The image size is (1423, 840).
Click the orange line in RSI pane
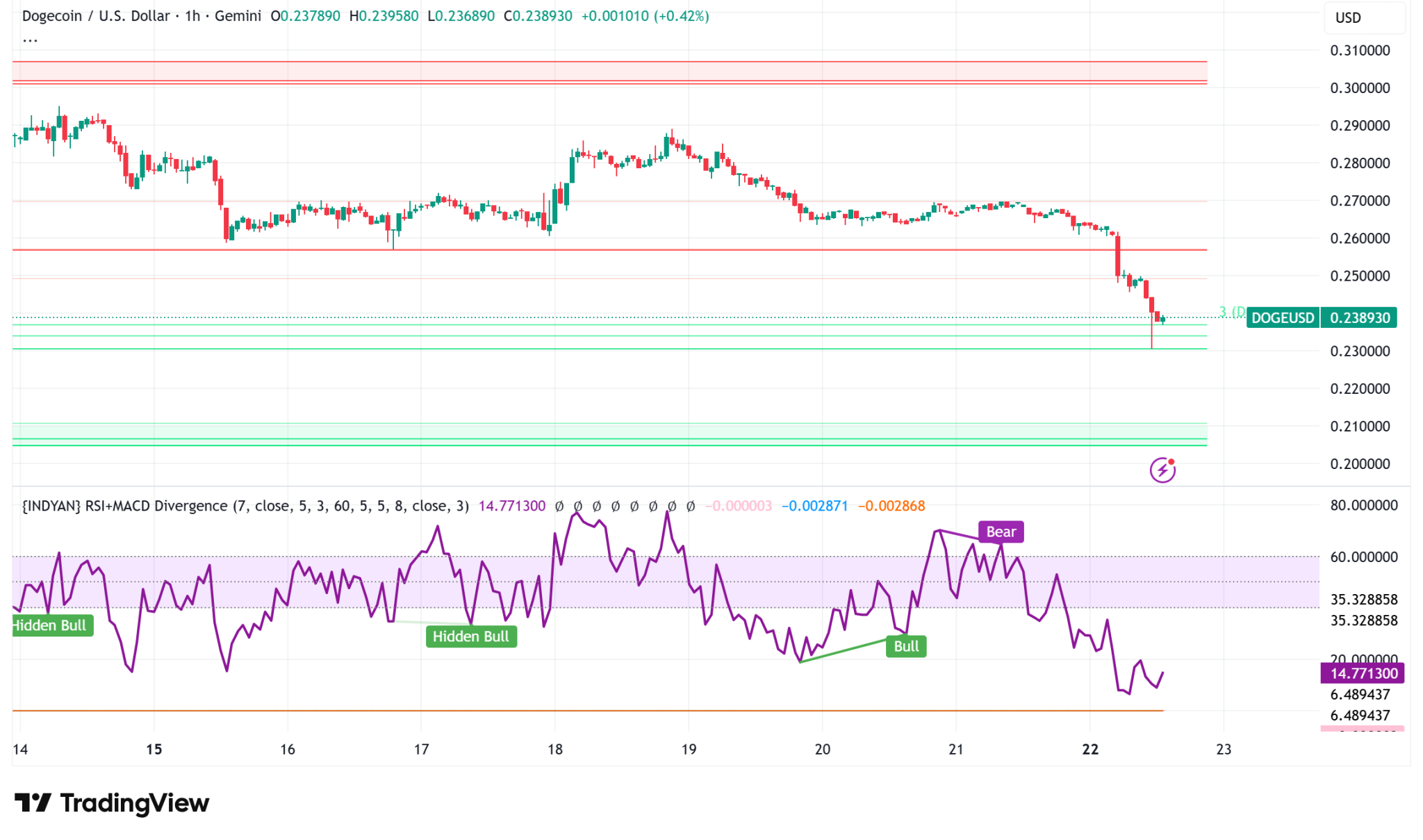(556, 711)
